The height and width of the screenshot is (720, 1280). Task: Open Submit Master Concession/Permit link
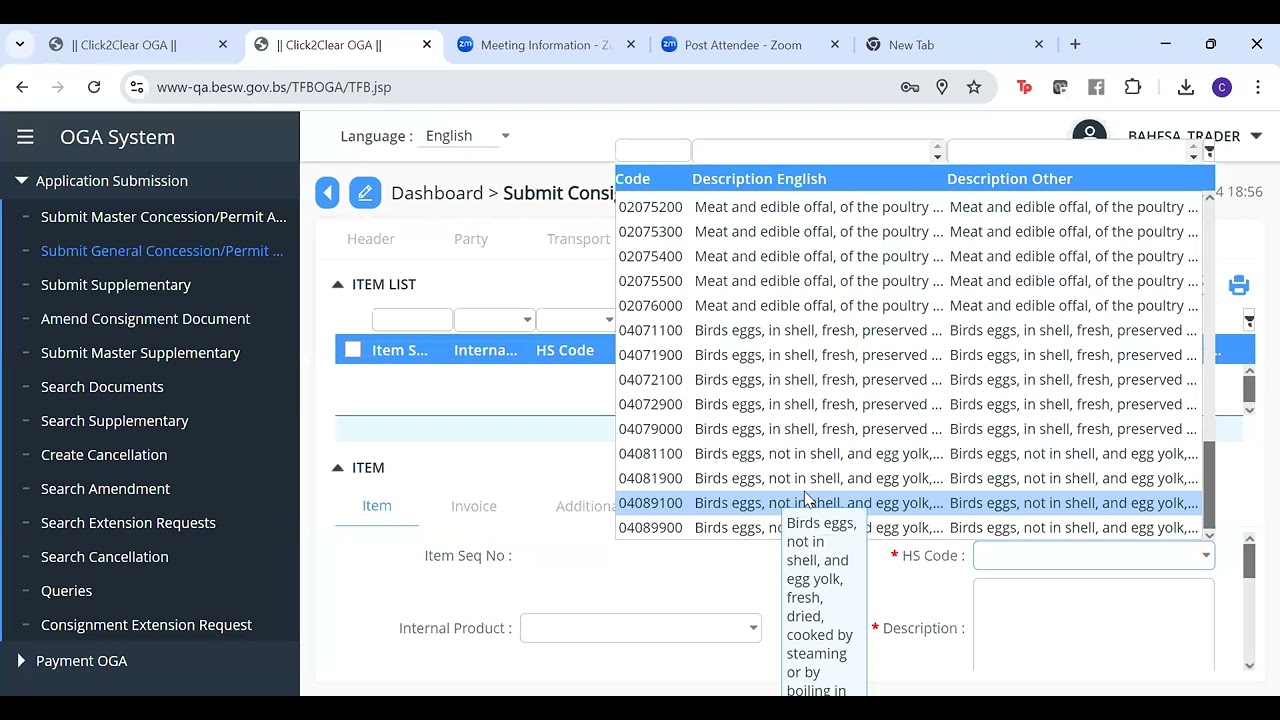point(164,217)
